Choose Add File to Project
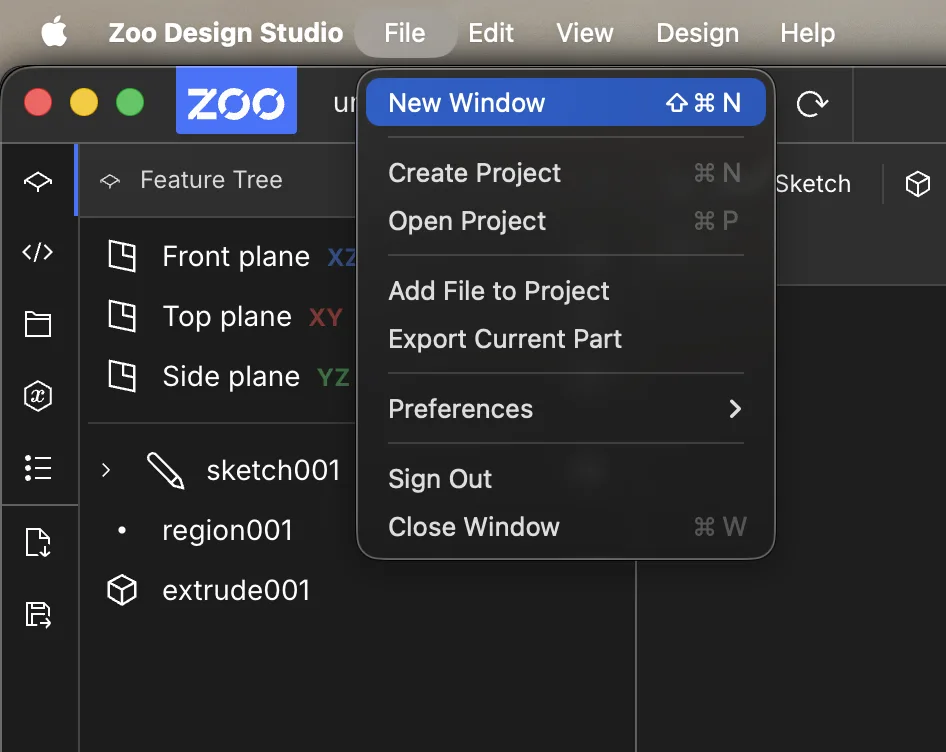 click(x=565, y=291)
